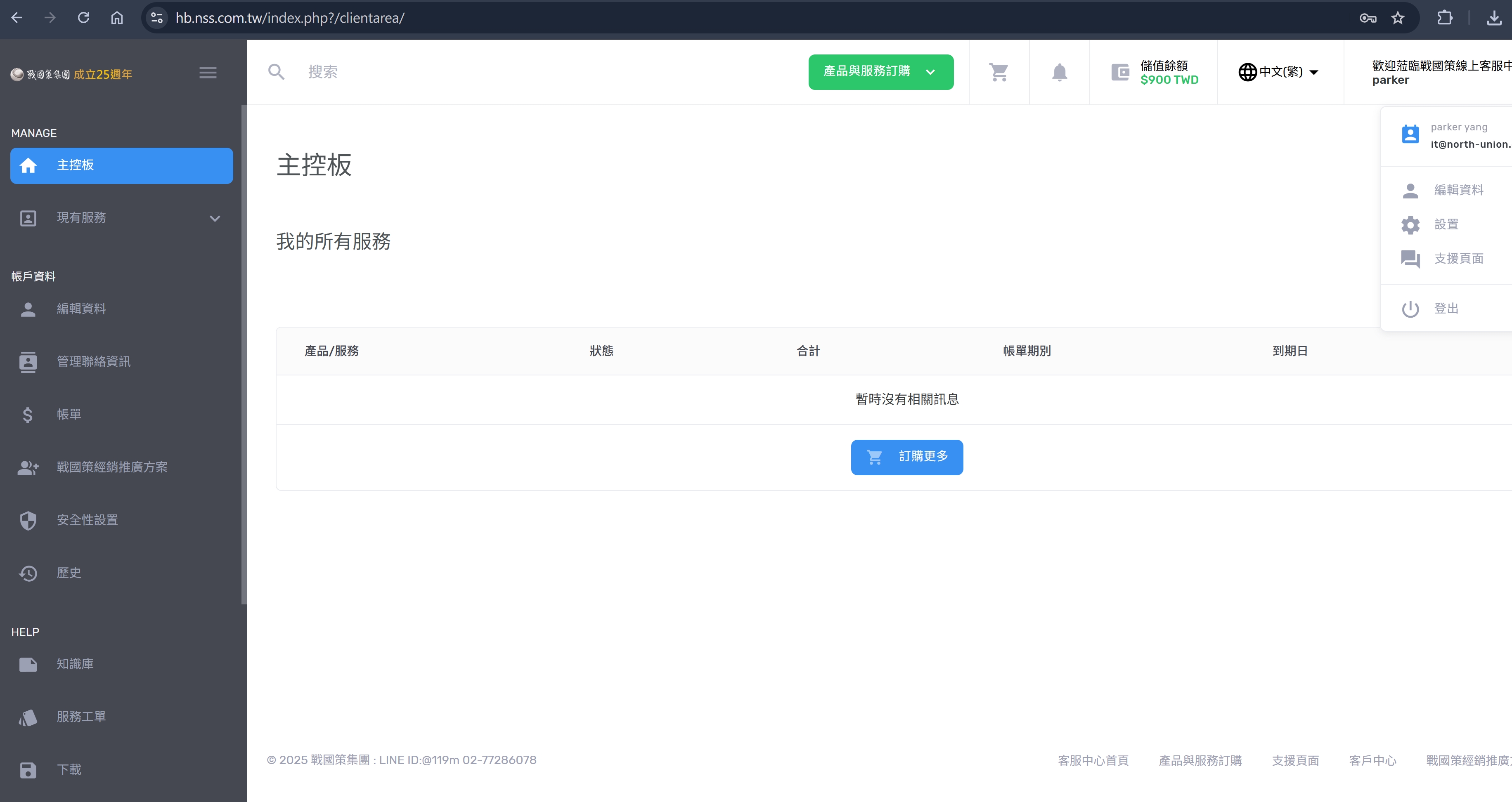Click the 合計 column header
Image resolution: width=1512 pixels, height=802 pixels.
click(x=808, y=351)
